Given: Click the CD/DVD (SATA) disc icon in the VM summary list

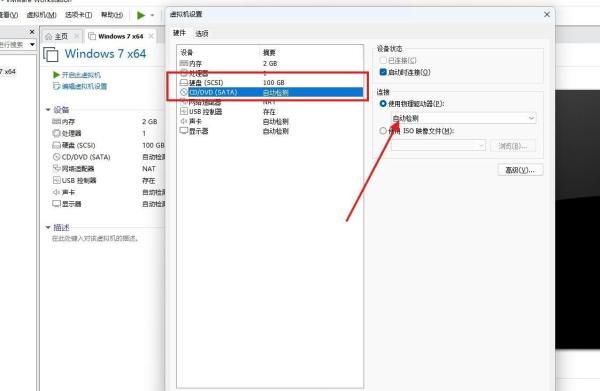Looking at the screenshot, I should coord(56,157).
